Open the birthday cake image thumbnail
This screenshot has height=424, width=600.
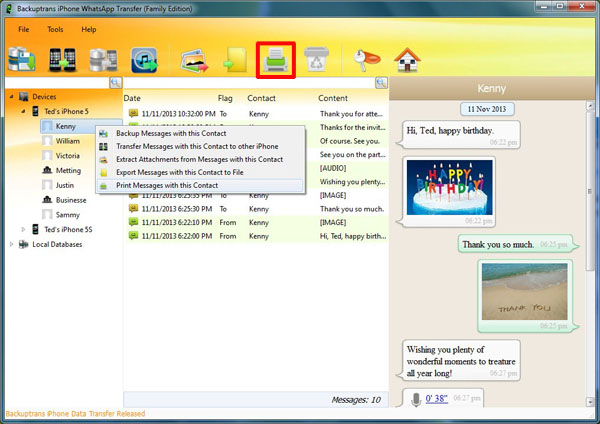tap(449, 187)
